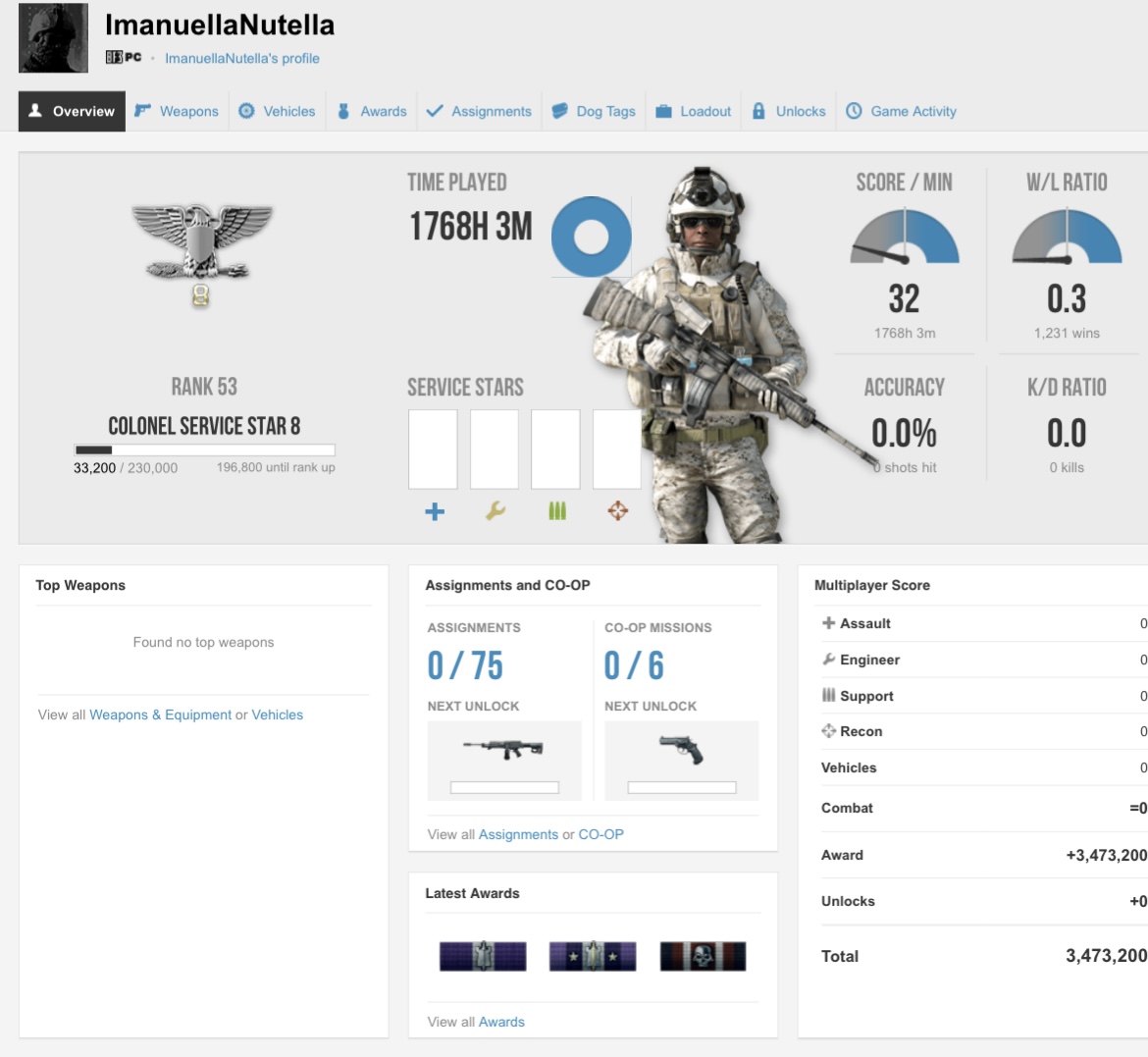
Task: Switch to the Dog Tags tab
Action: tap(593, 111)
